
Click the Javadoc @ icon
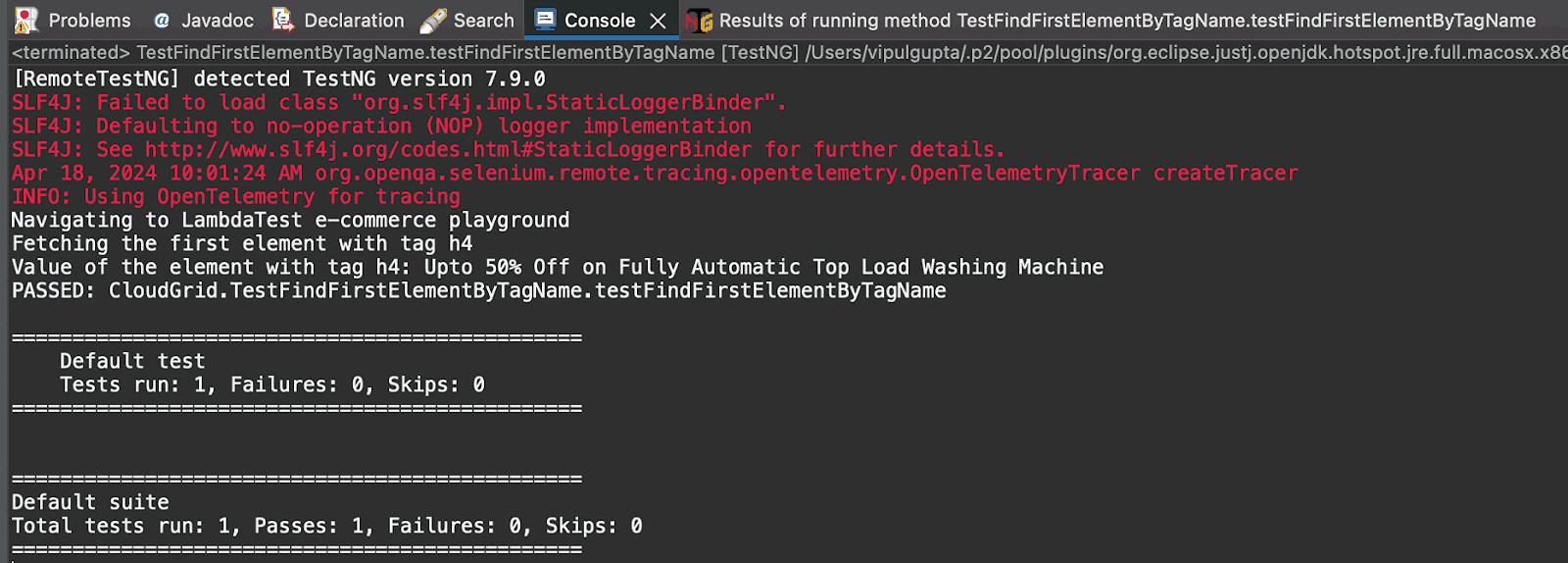click(162, 21)
